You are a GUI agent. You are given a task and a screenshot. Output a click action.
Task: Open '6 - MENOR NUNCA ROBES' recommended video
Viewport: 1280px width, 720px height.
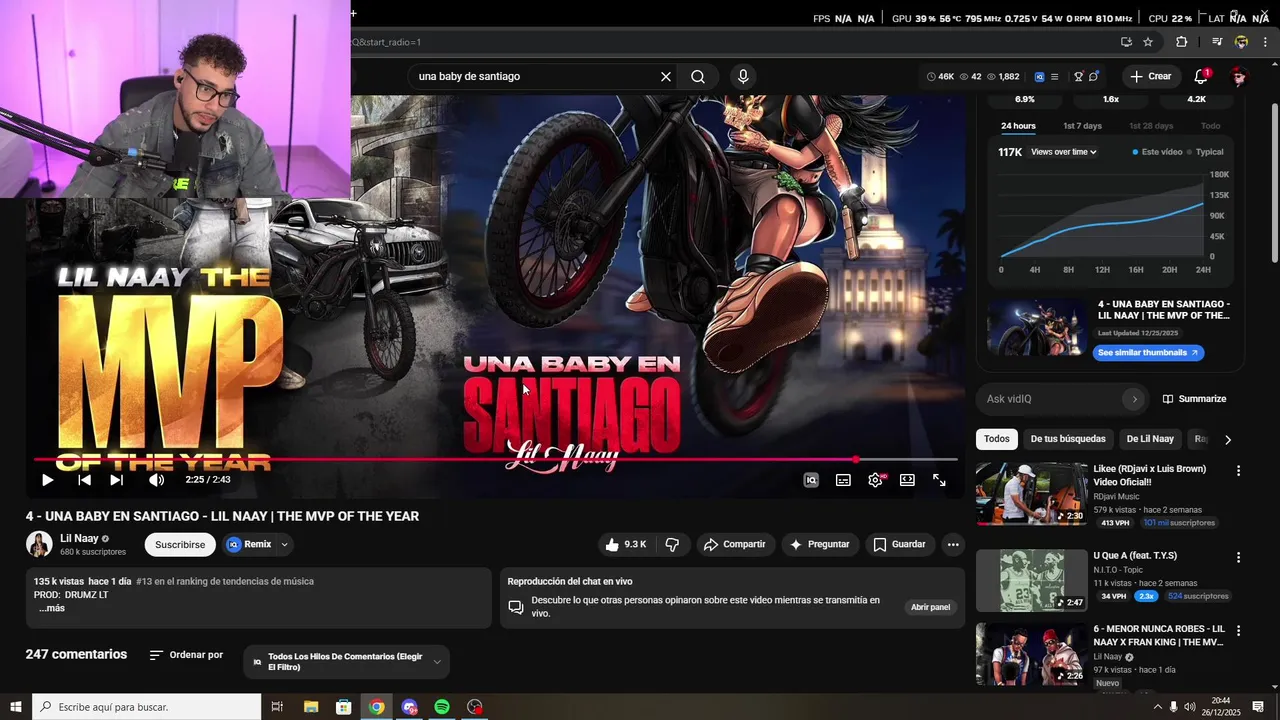tap(1031, 654)
